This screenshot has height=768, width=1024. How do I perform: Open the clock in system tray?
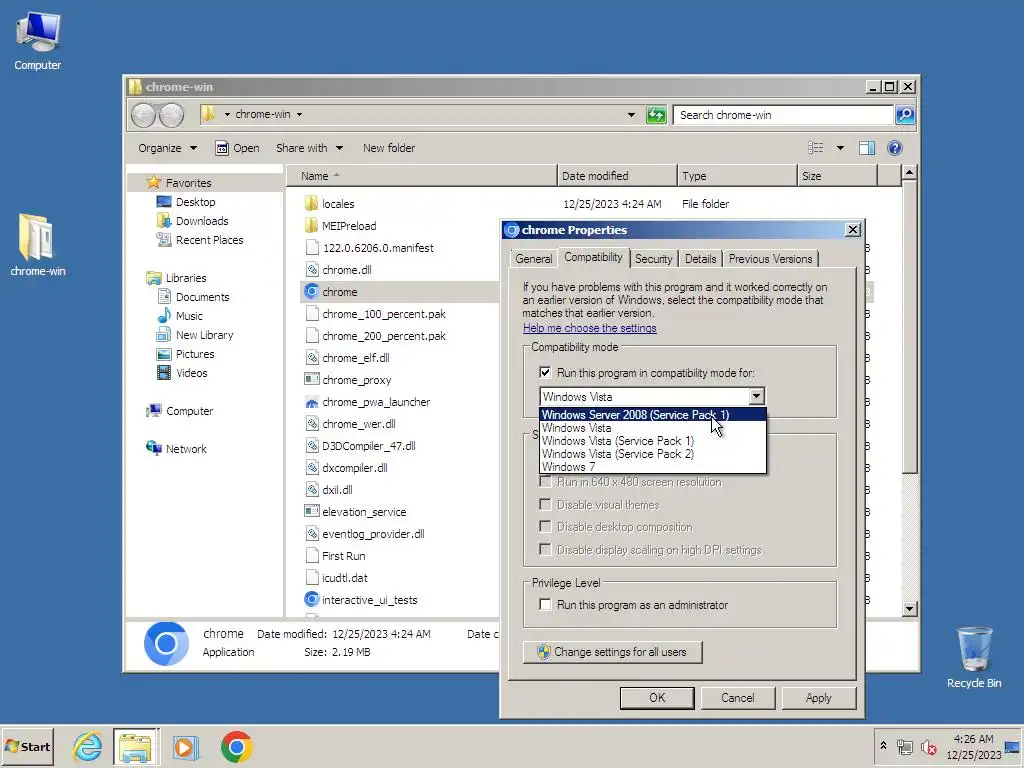(x=974, y=746)
